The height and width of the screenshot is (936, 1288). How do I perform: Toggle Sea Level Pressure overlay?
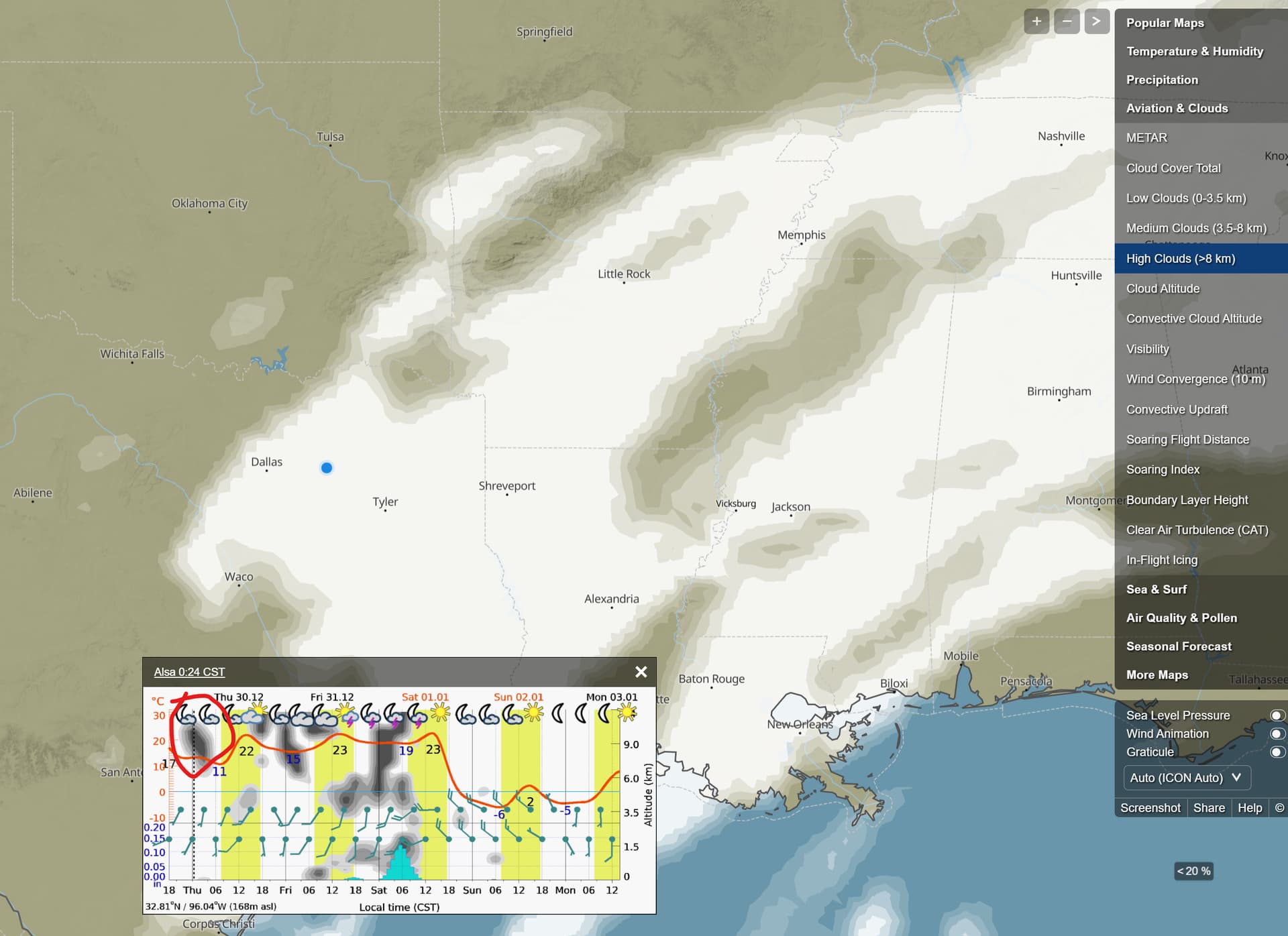pos(1277,715)
